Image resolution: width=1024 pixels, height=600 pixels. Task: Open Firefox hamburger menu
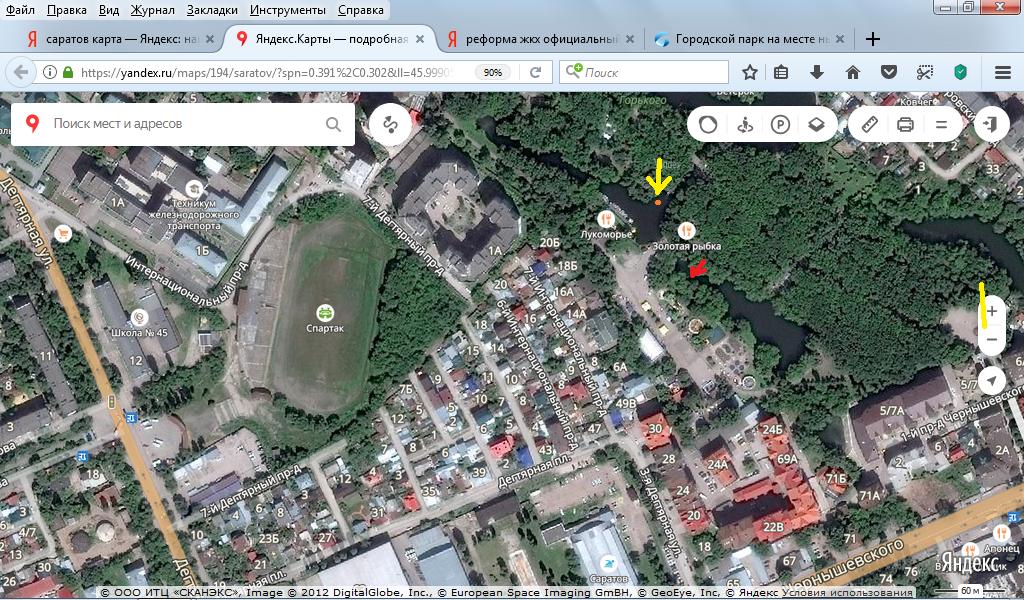click(1003, 72)
